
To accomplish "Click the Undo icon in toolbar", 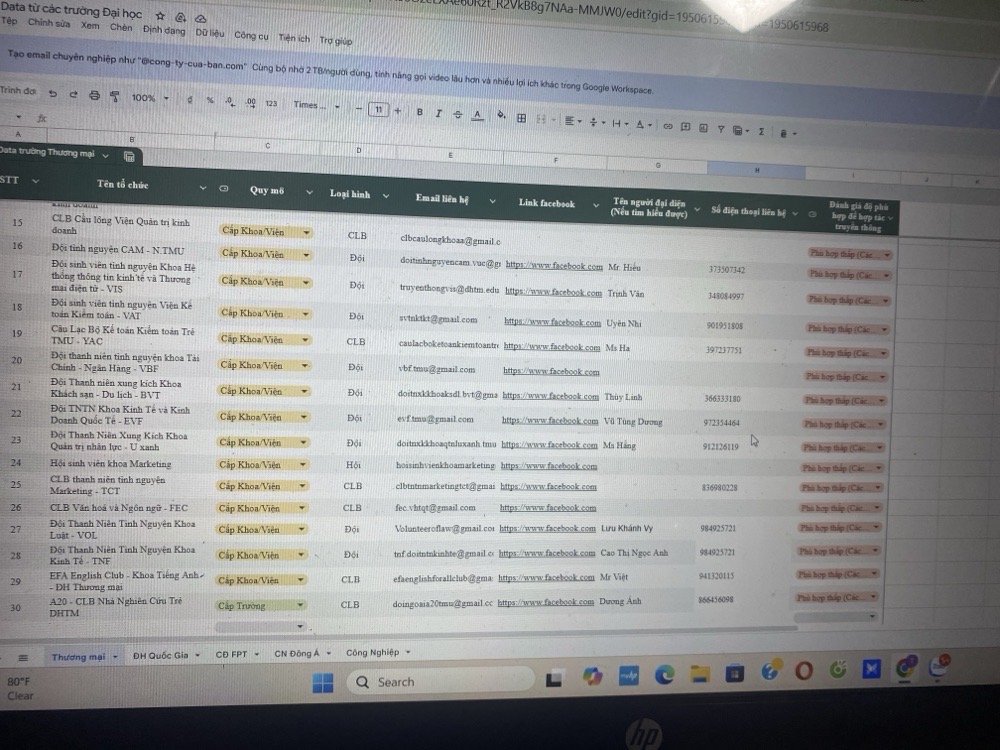I will point(52,95).
